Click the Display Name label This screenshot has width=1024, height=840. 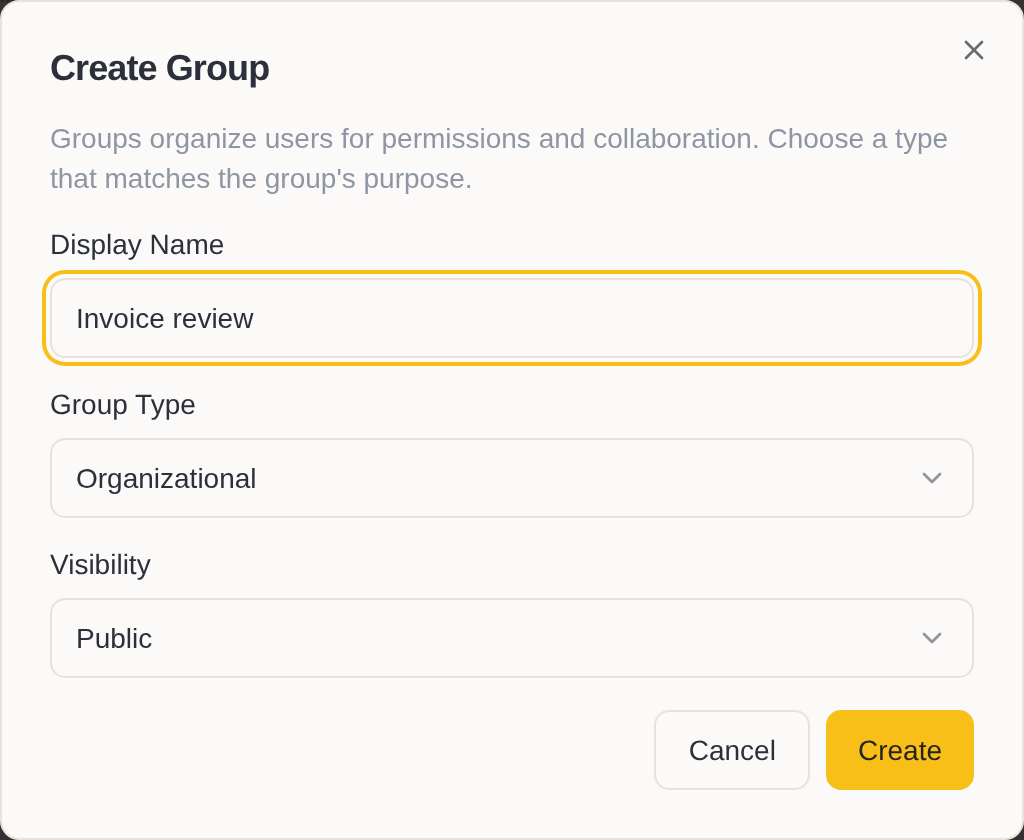[137, 245]
